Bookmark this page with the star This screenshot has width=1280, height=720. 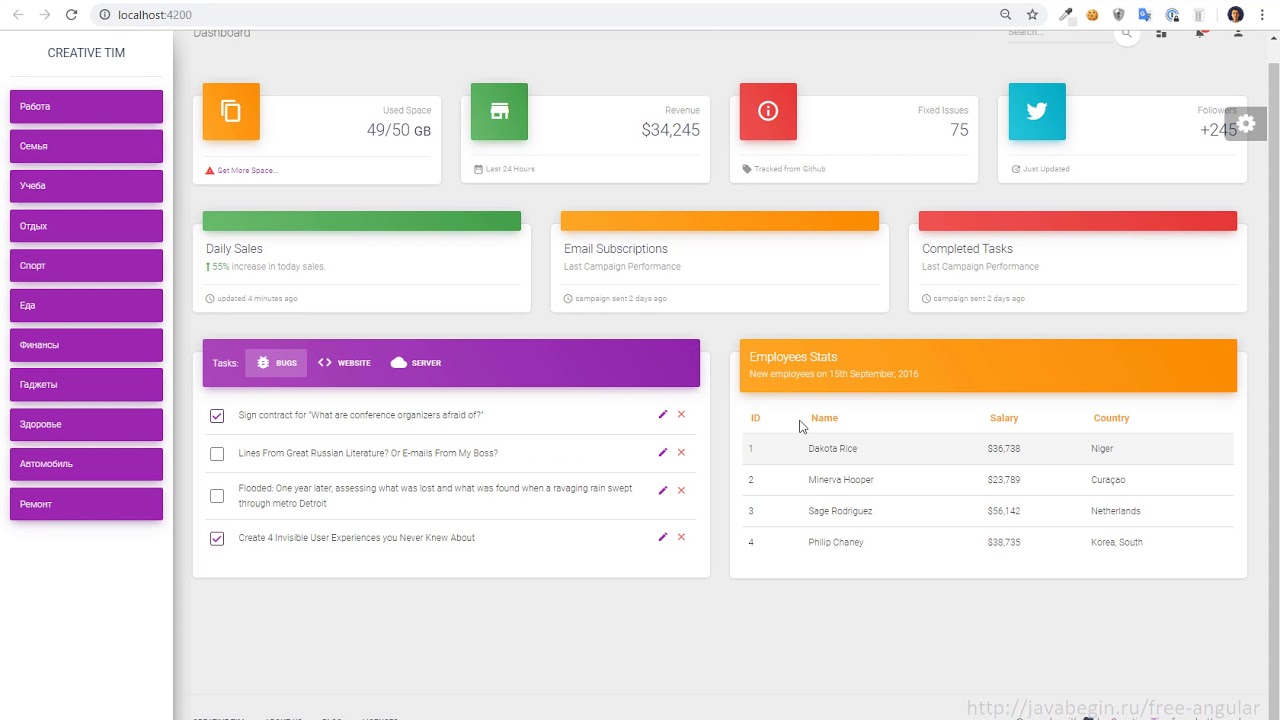(x=1032, y=15)
